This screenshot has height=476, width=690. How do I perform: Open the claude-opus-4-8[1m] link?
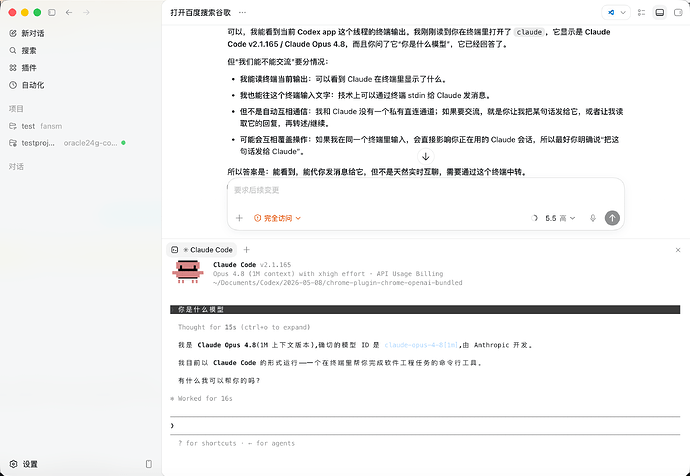pyautogui.click(x=421, y=345)
